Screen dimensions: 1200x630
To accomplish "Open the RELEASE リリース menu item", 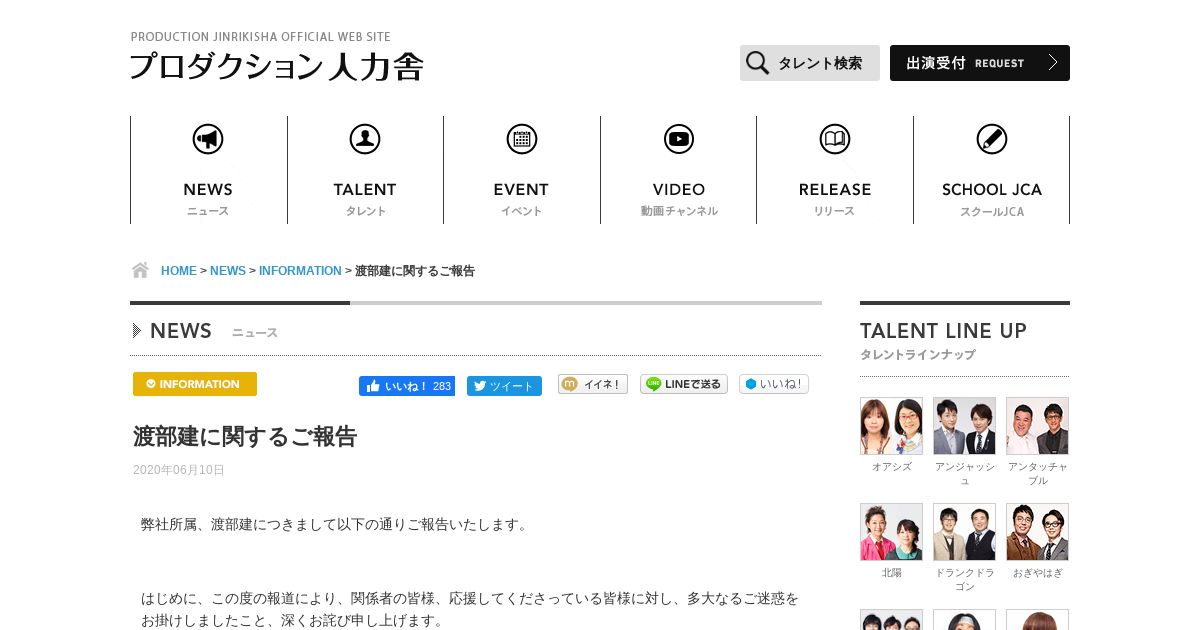I will (x=835, y=170).
